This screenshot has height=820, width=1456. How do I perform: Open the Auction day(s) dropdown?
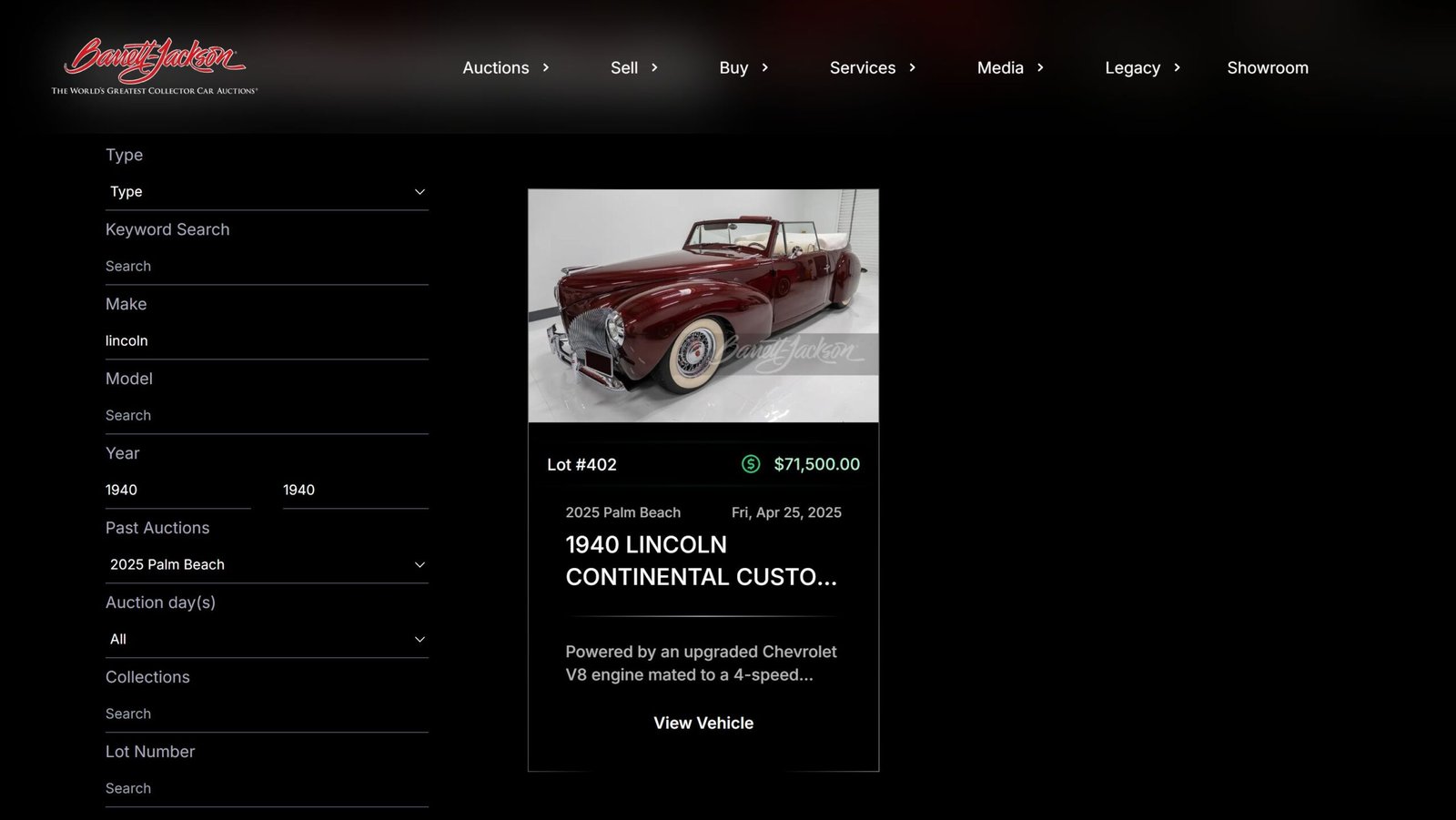(x=267, y=640)
